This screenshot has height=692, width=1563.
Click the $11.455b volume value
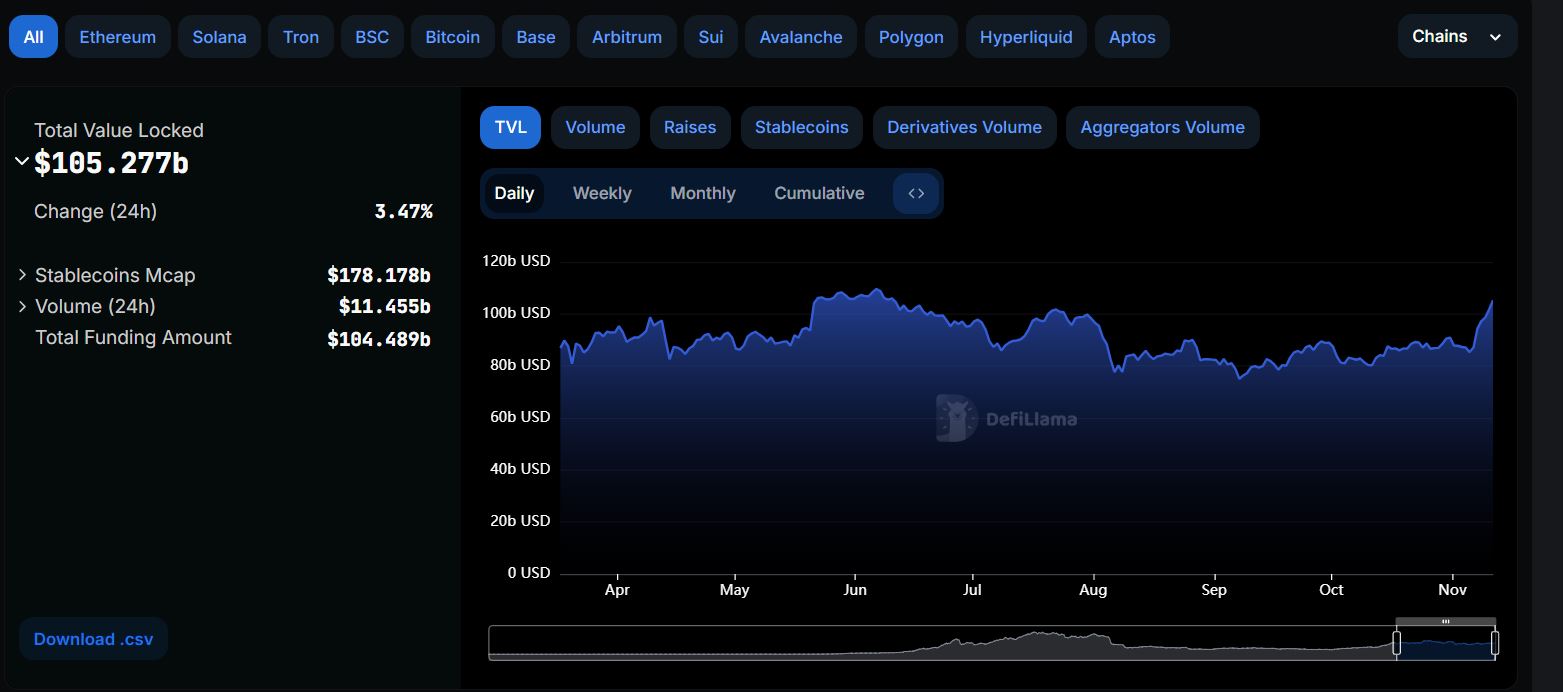pyautogui.click(x=384, y=306)
